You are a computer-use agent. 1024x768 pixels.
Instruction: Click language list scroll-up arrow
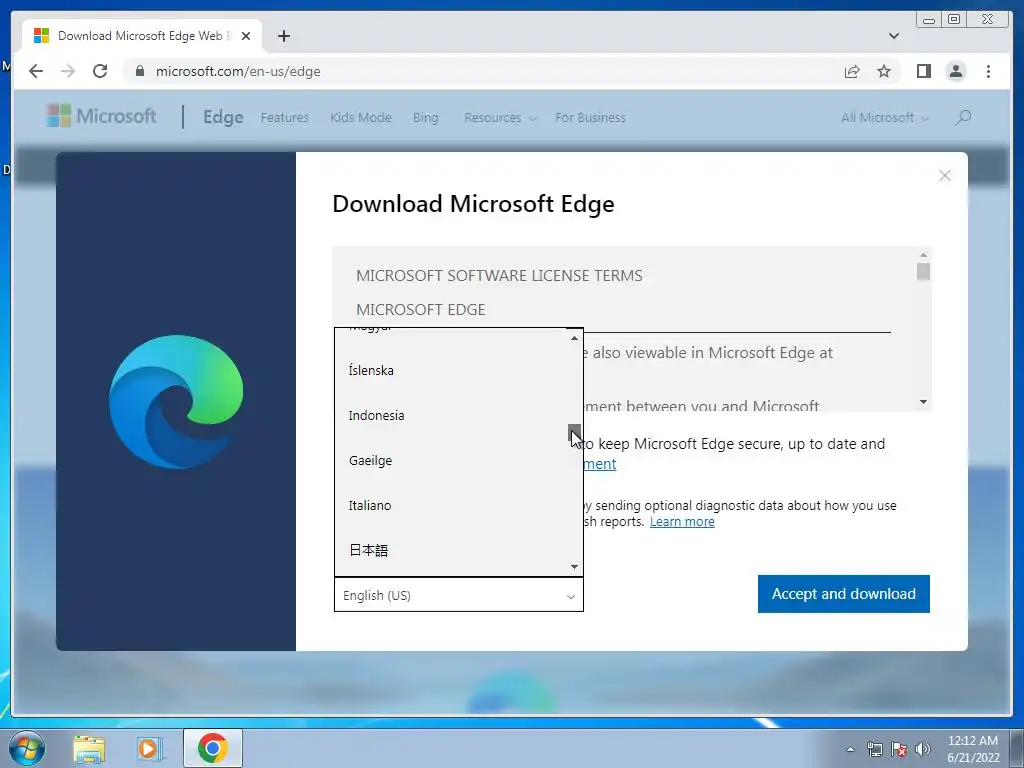point(574,338)
